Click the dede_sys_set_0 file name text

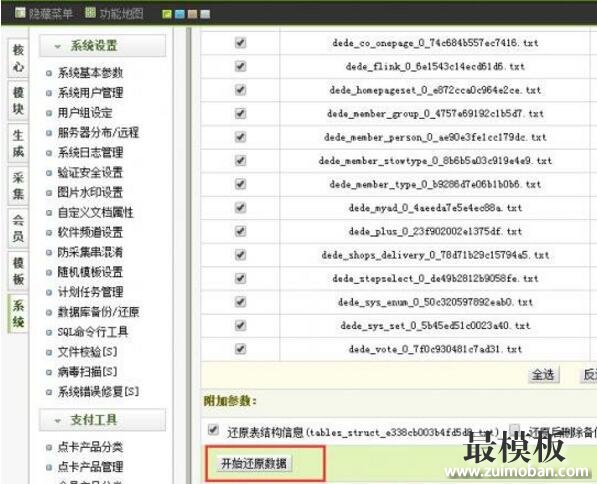point(435,326)
